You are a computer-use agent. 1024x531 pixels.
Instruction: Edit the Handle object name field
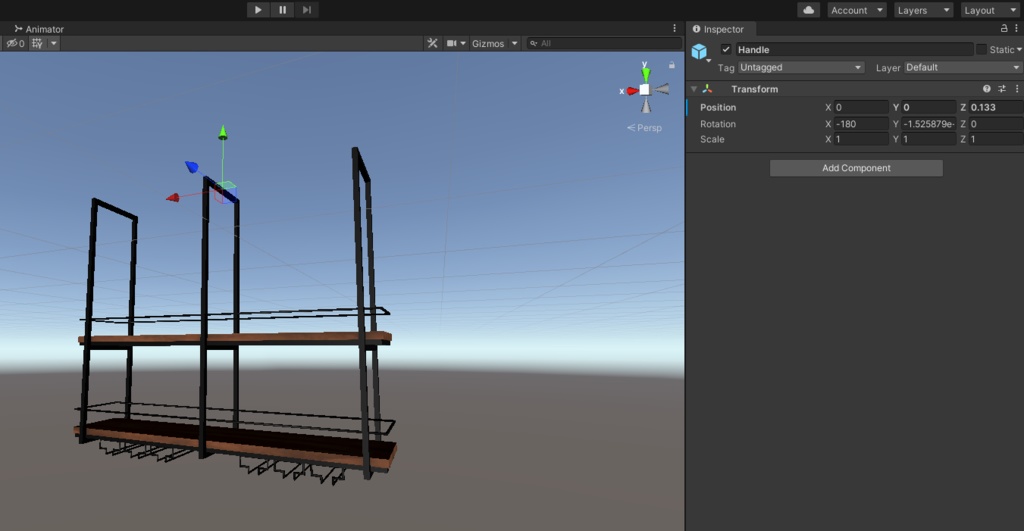854,50
